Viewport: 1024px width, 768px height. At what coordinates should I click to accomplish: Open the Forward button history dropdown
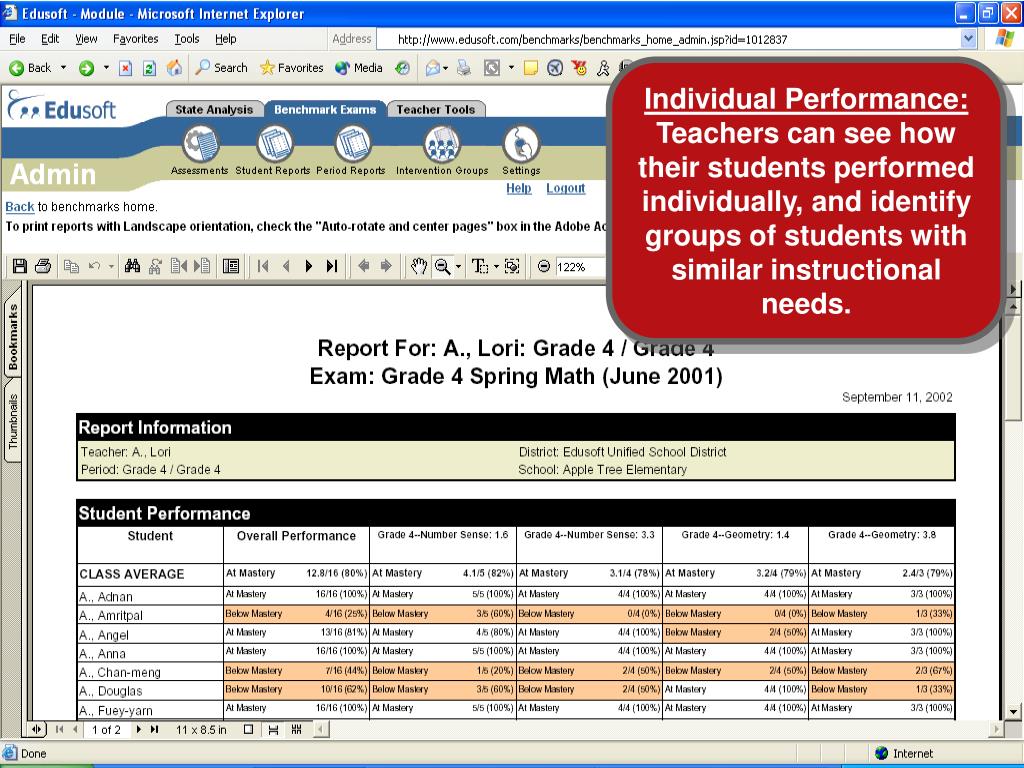click(106, 67)
